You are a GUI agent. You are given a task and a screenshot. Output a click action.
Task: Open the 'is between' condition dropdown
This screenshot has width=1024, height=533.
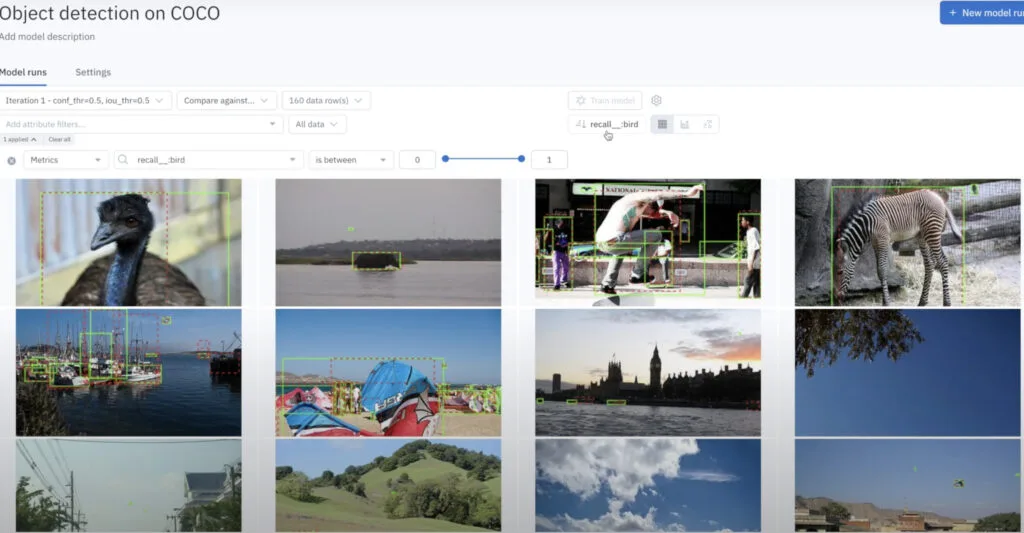(x=350, y=160)
